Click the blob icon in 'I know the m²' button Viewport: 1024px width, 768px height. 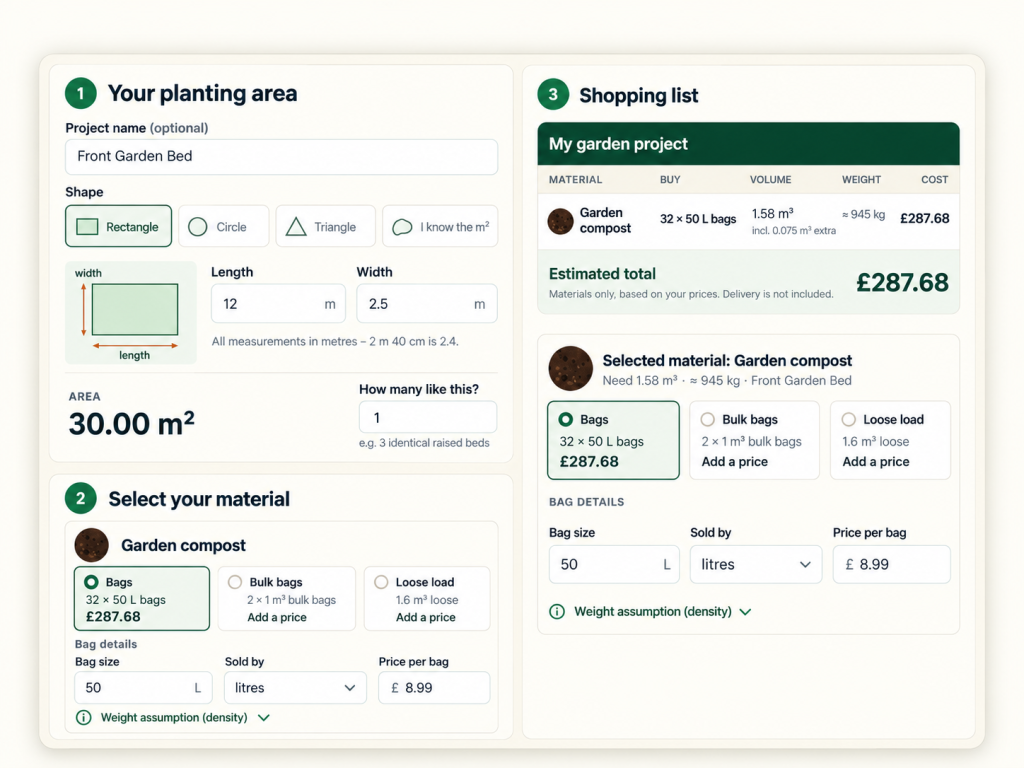[x=402, y=227]
